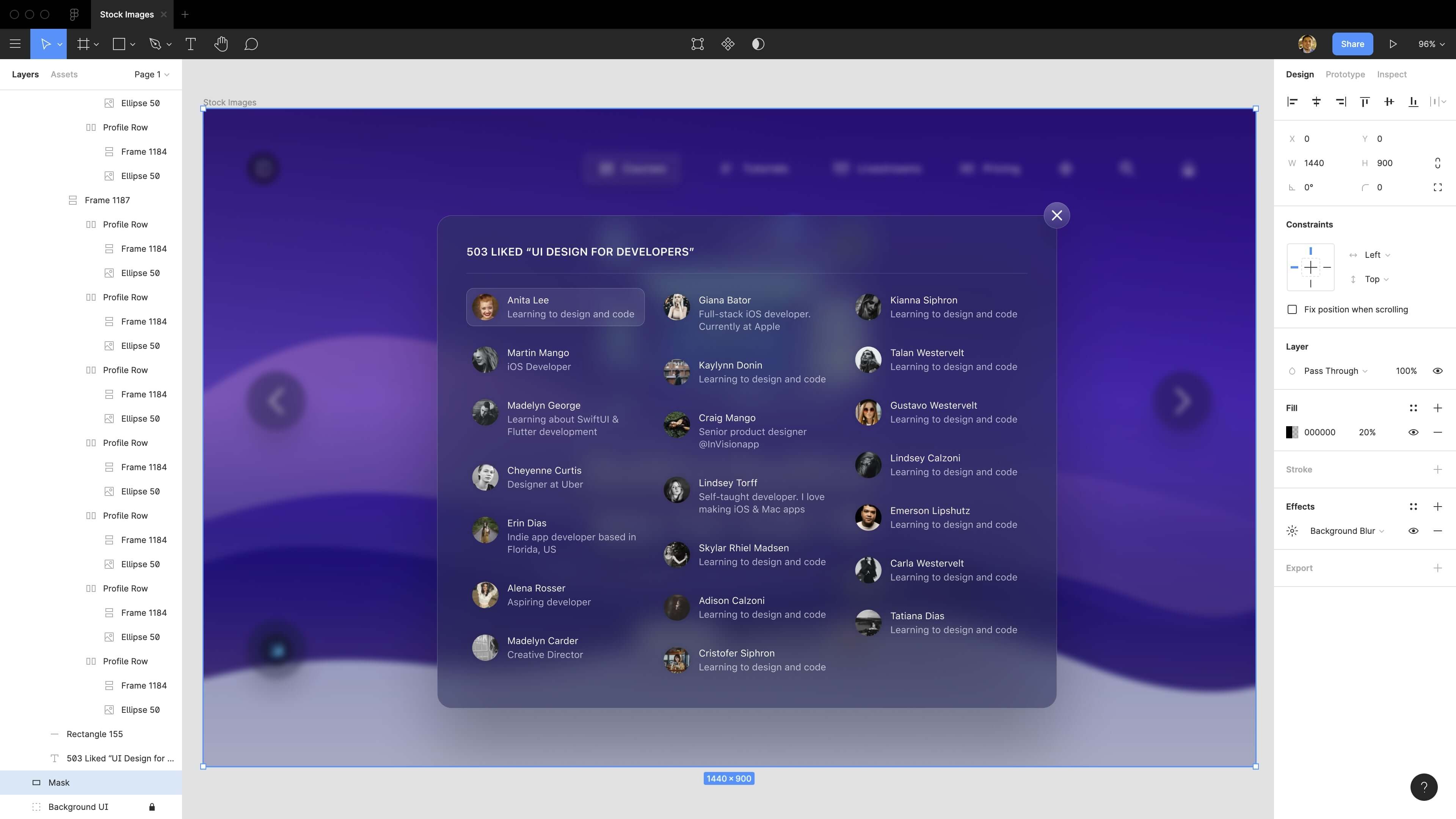Click the Create Component icon
This screenshot has height=819, width=1456.
click(x=728, y=44)
